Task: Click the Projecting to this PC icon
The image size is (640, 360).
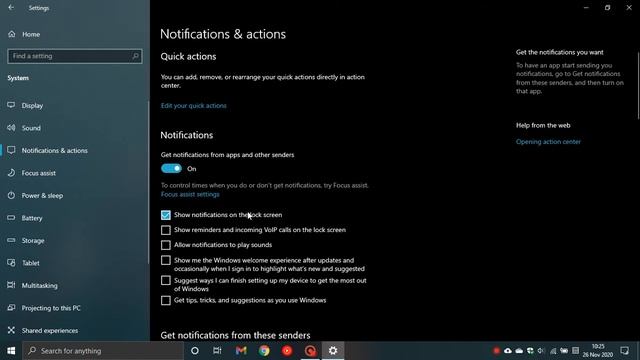Action: click(x=11, y=307)
